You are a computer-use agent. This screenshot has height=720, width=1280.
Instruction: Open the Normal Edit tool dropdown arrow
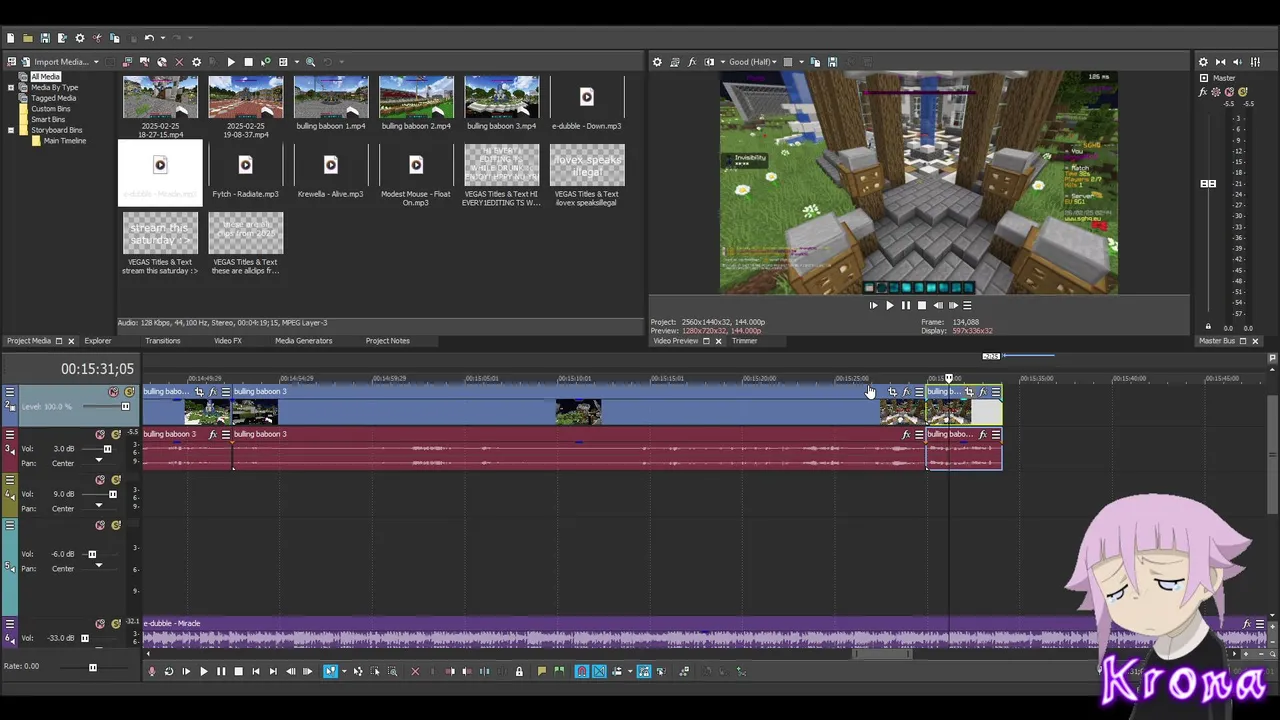[344, 672]
